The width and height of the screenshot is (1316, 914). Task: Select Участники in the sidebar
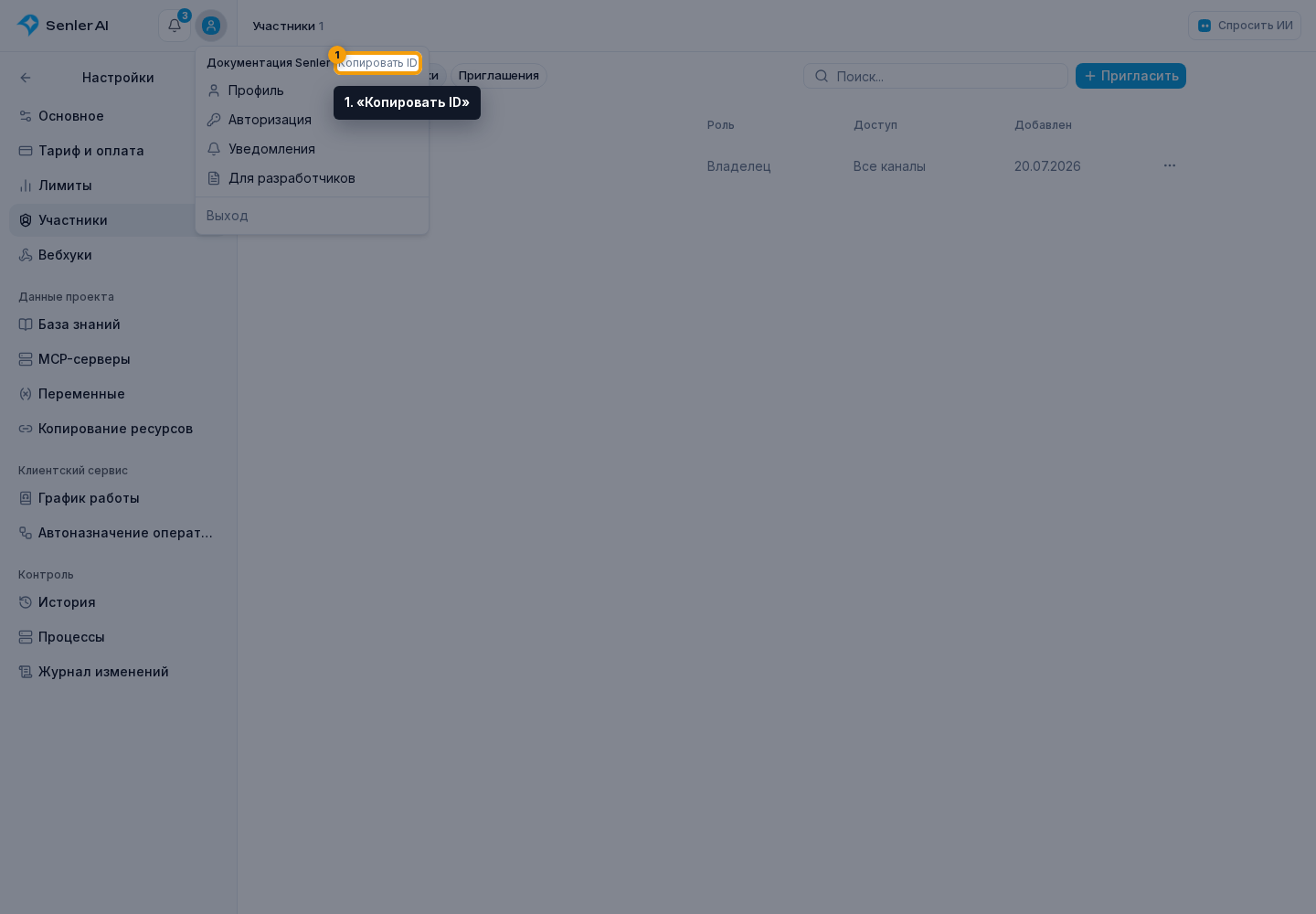coord(118,220)
